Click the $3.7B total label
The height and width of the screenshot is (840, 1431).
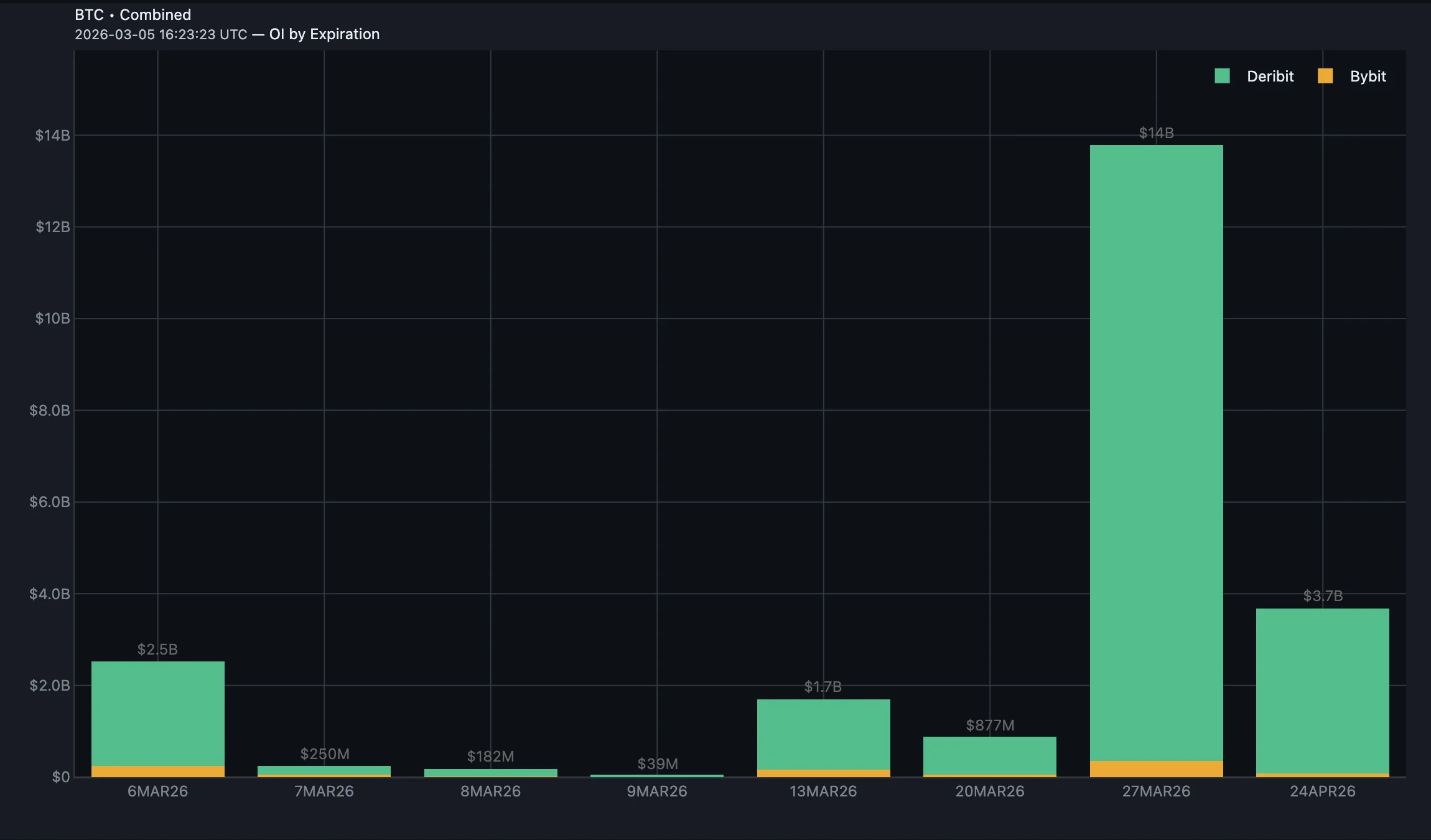tap(1322, 596)
